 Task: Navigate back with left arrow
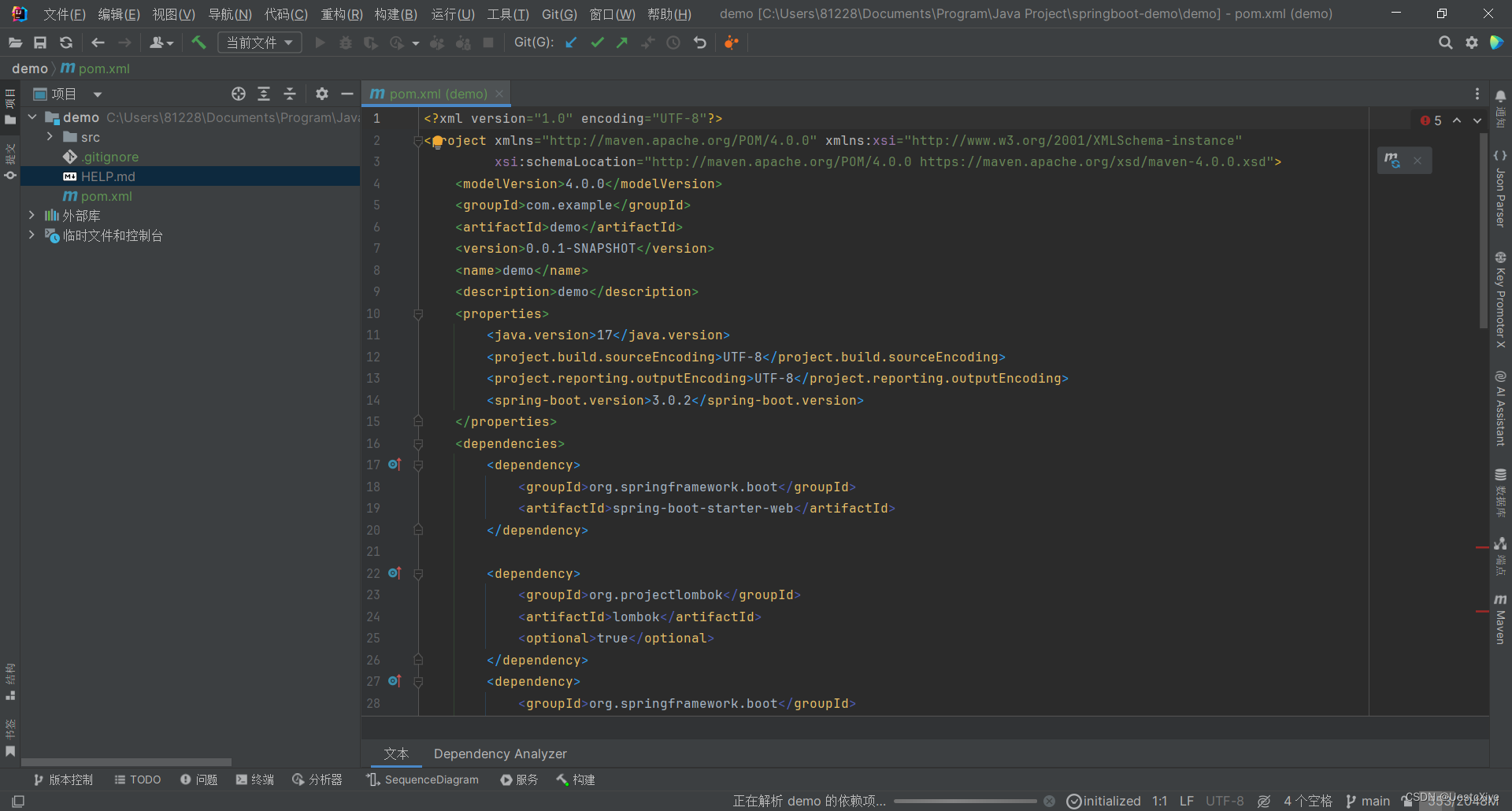tap(98, 43)
